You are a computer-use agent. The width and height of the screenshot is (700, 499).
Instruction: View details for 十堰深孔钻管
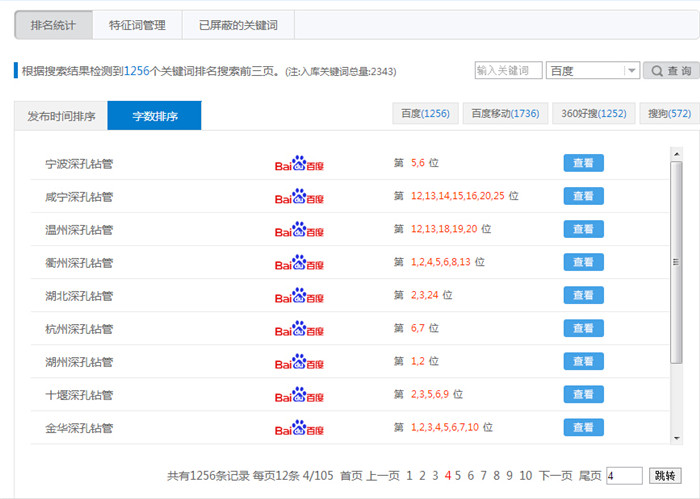(583, 395)
